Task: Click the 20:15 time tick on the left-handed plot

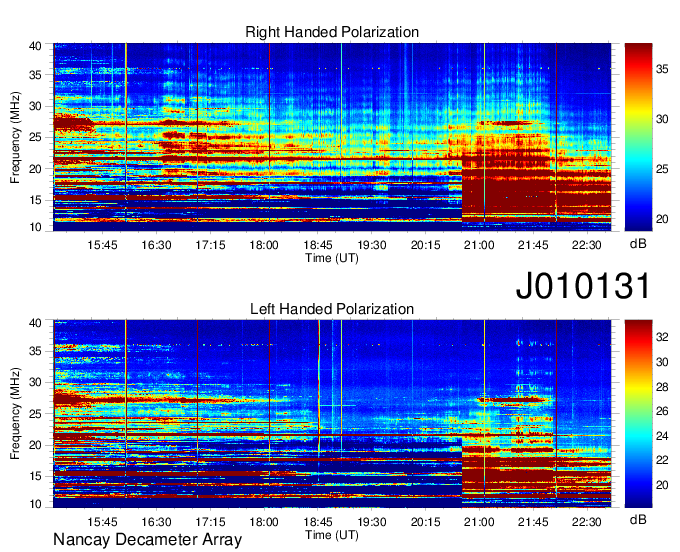Action: (x=425, y=522)
